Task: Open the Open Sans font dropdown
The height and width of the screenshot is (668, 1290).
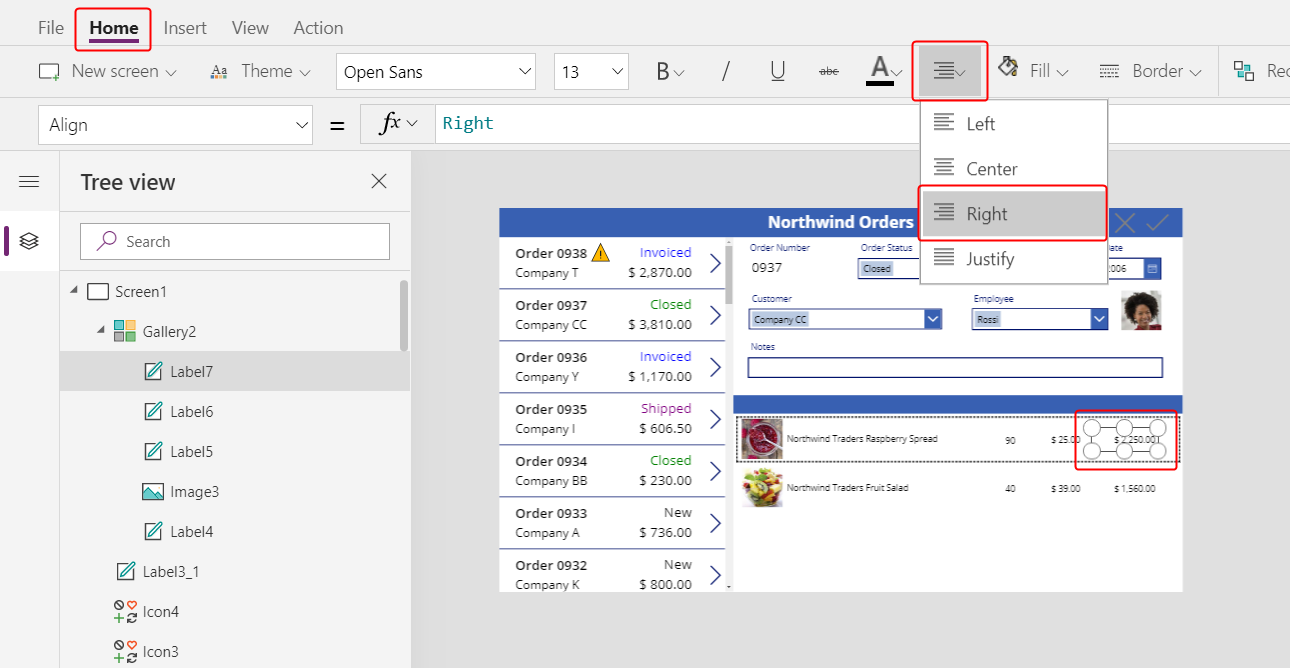Action: [x=436, y=72]
